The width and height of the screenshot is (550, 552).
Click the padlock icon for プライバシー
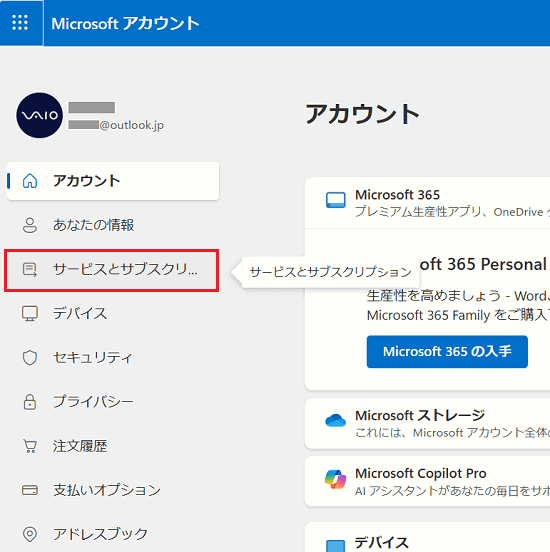[30, 402]
